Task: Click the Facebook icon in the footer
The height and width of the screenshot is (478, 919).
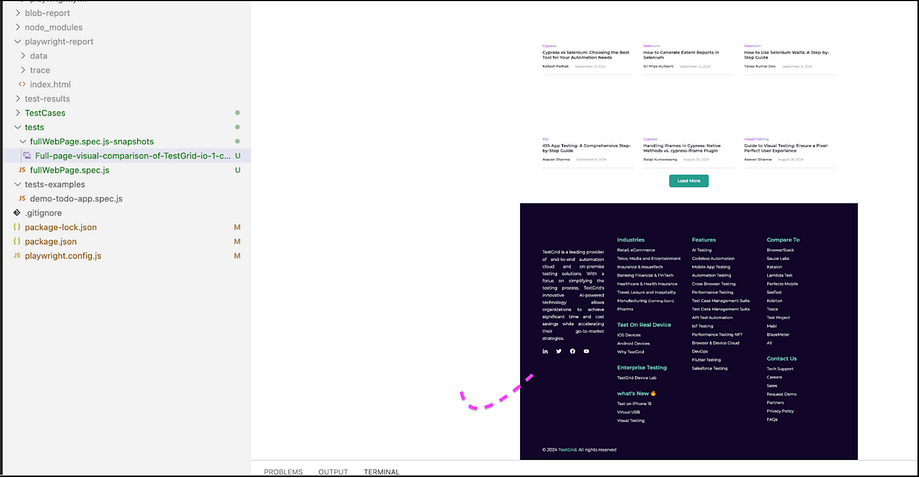Action: pyautogui.click(x=573, y=351)
